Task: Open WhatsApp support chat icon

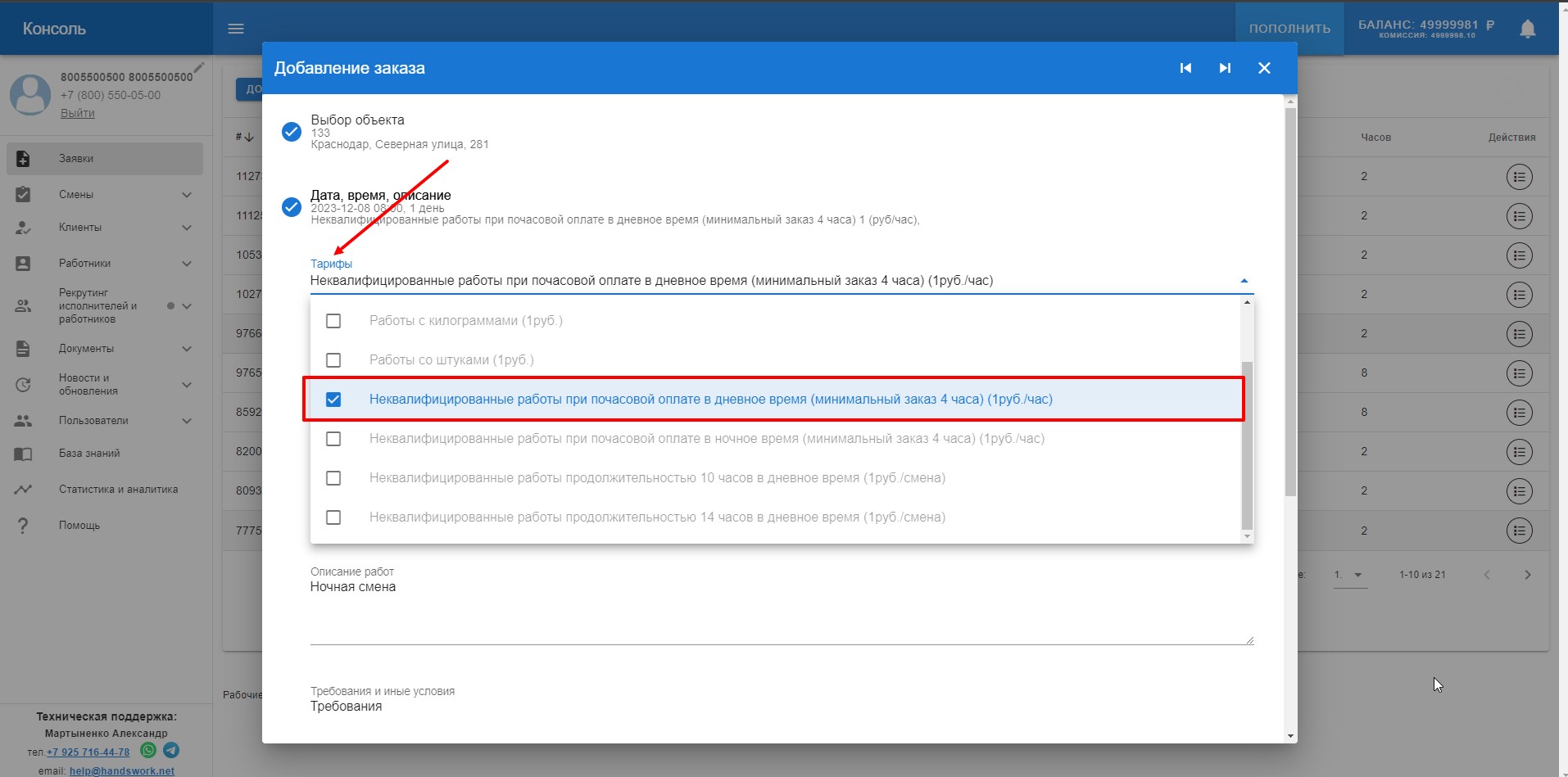Action: [x=148, y=750]
